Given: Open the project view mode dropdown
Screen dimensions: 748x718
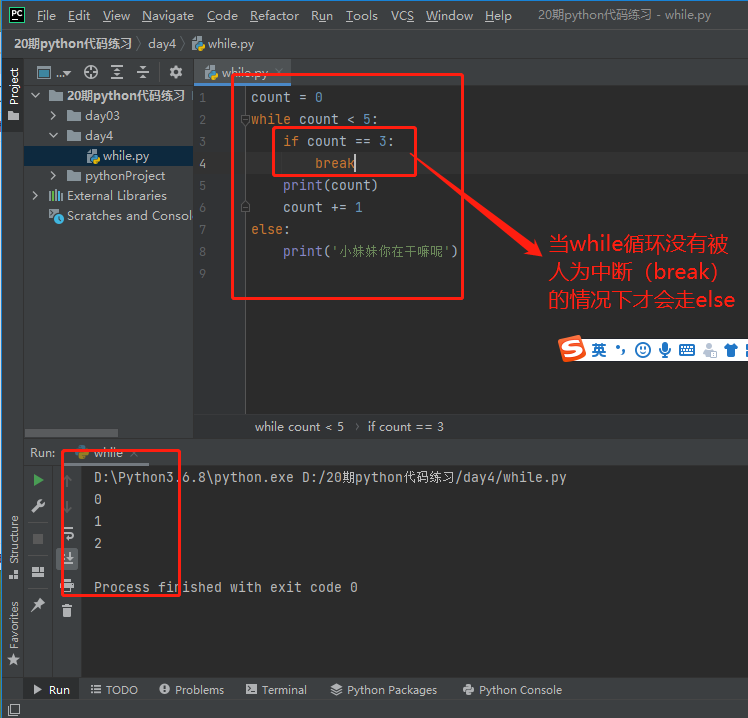Looking at the screenshot, I should [x=53, y=73].
